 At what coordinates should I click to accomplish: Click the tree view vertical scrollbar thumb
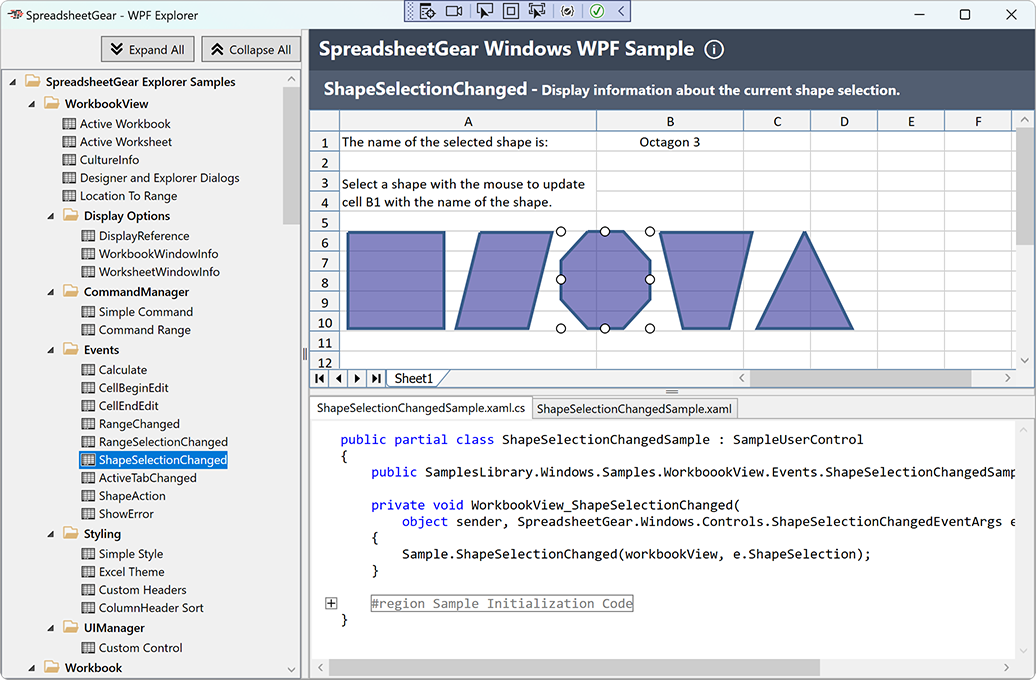(x=291, y=155)
